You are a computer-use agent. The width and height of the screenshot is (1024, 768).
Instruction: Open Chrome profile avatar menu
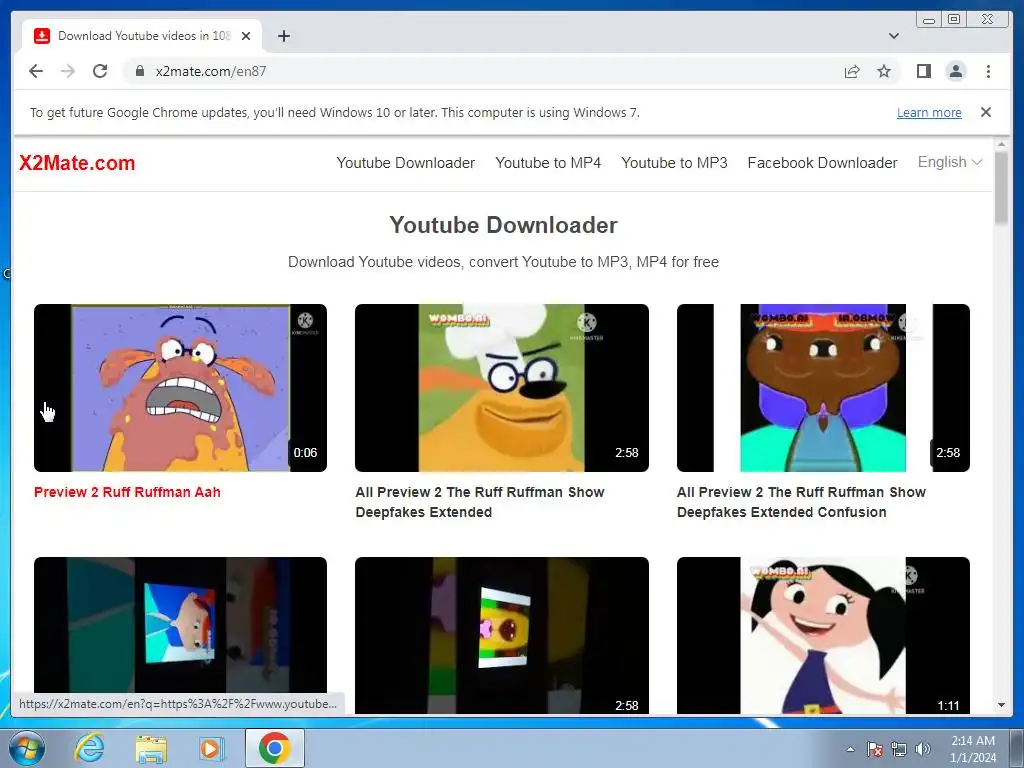click(956, 71)
